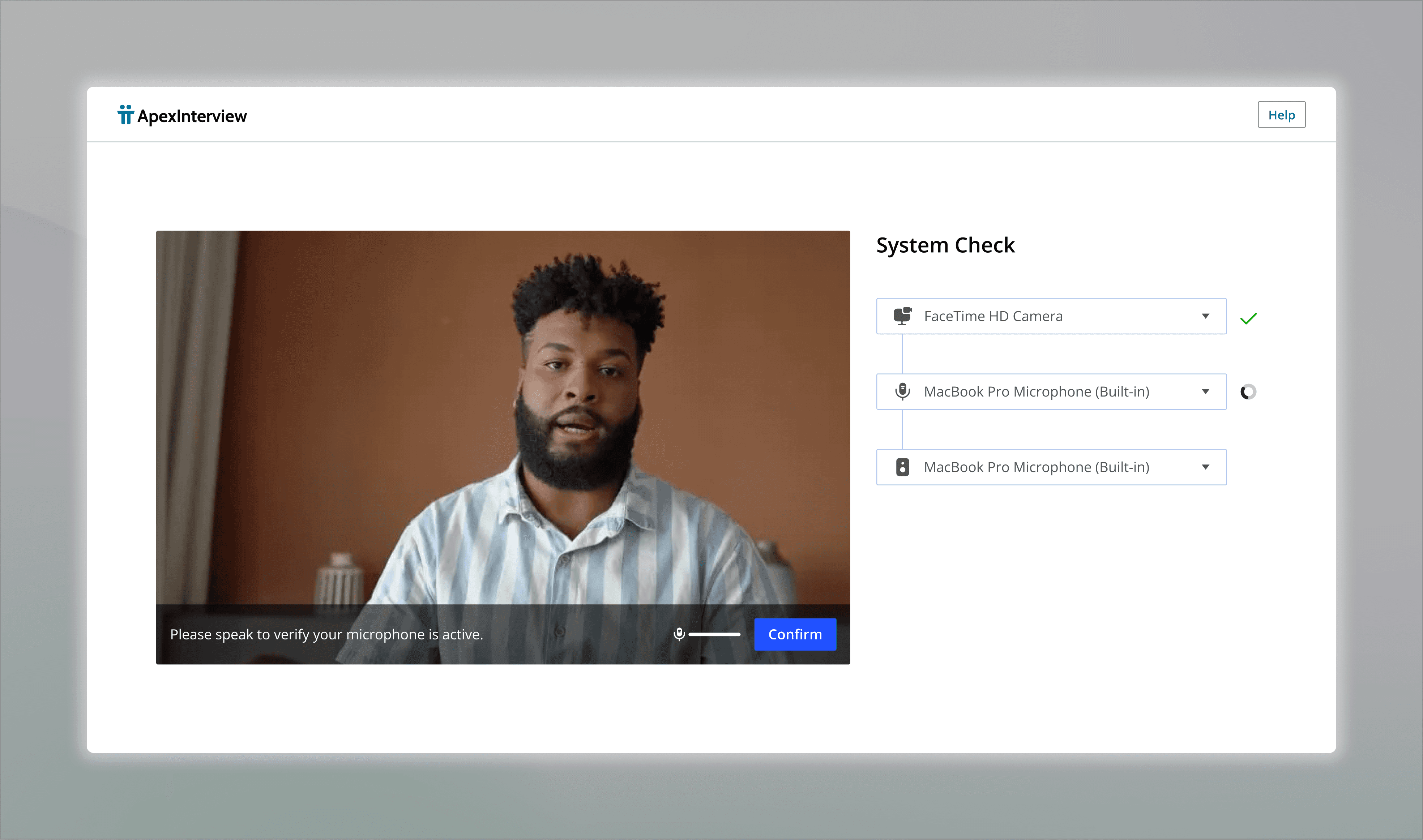Image resolution: width=1423 pixels, height=840 pixels.
Task: Click the ApexInterview brand name text
Action: click(192, 116)
